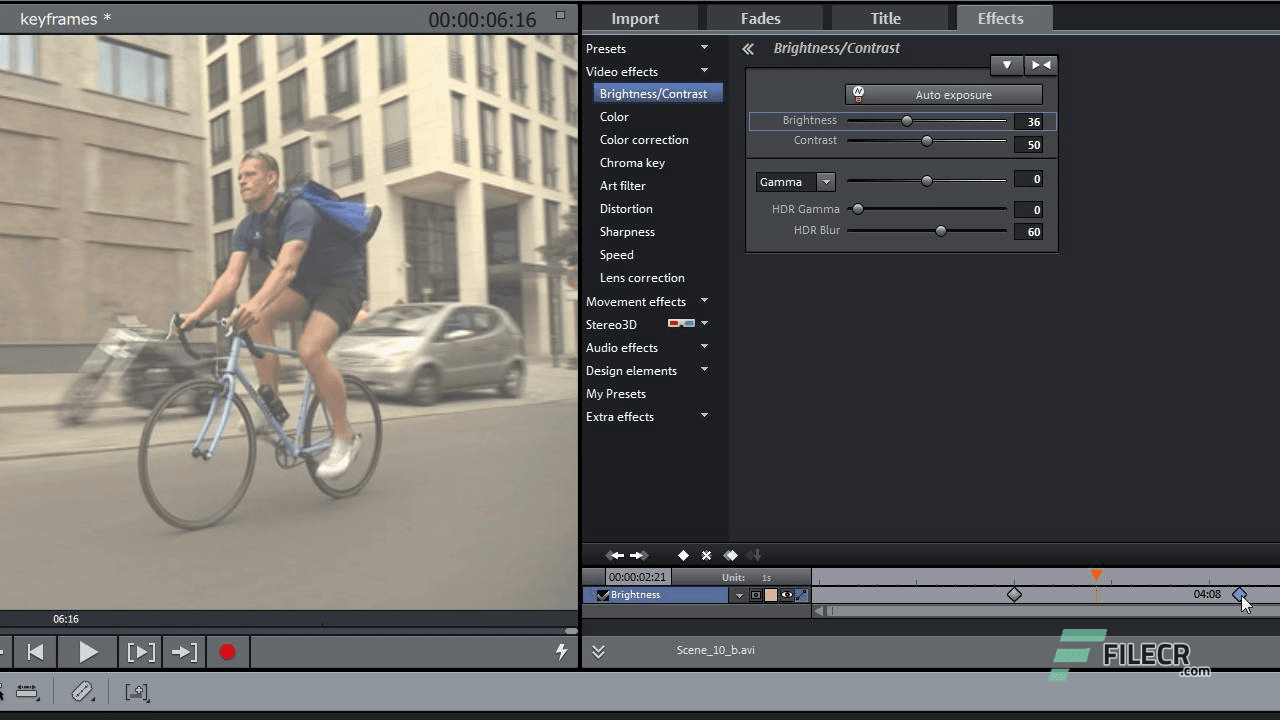This screenshot has width=1280, height=720.
Task: Disable the Brightness keyframe track checkbox
Action: 603,594
